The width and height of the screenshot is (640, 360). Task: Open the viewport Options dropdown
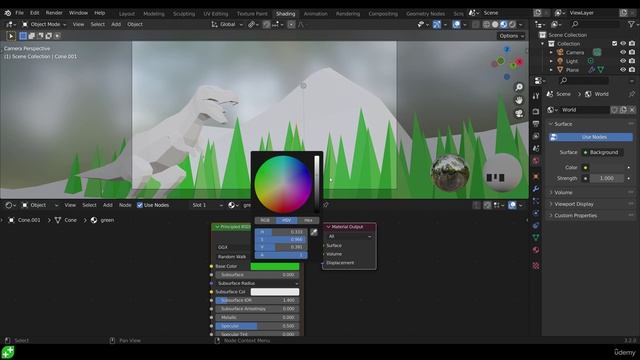511,36
